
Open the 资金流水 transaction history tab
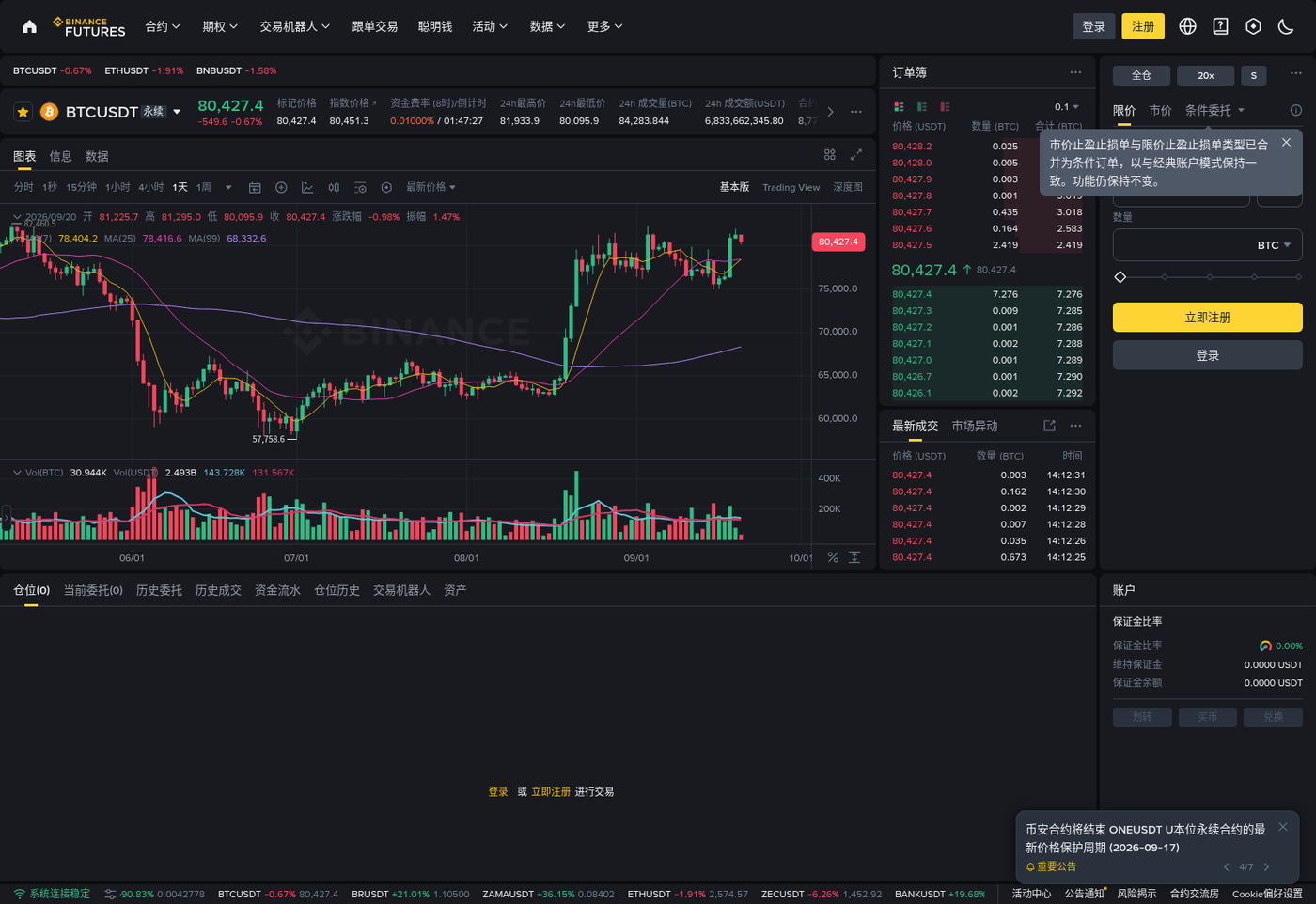coord(277,590)
